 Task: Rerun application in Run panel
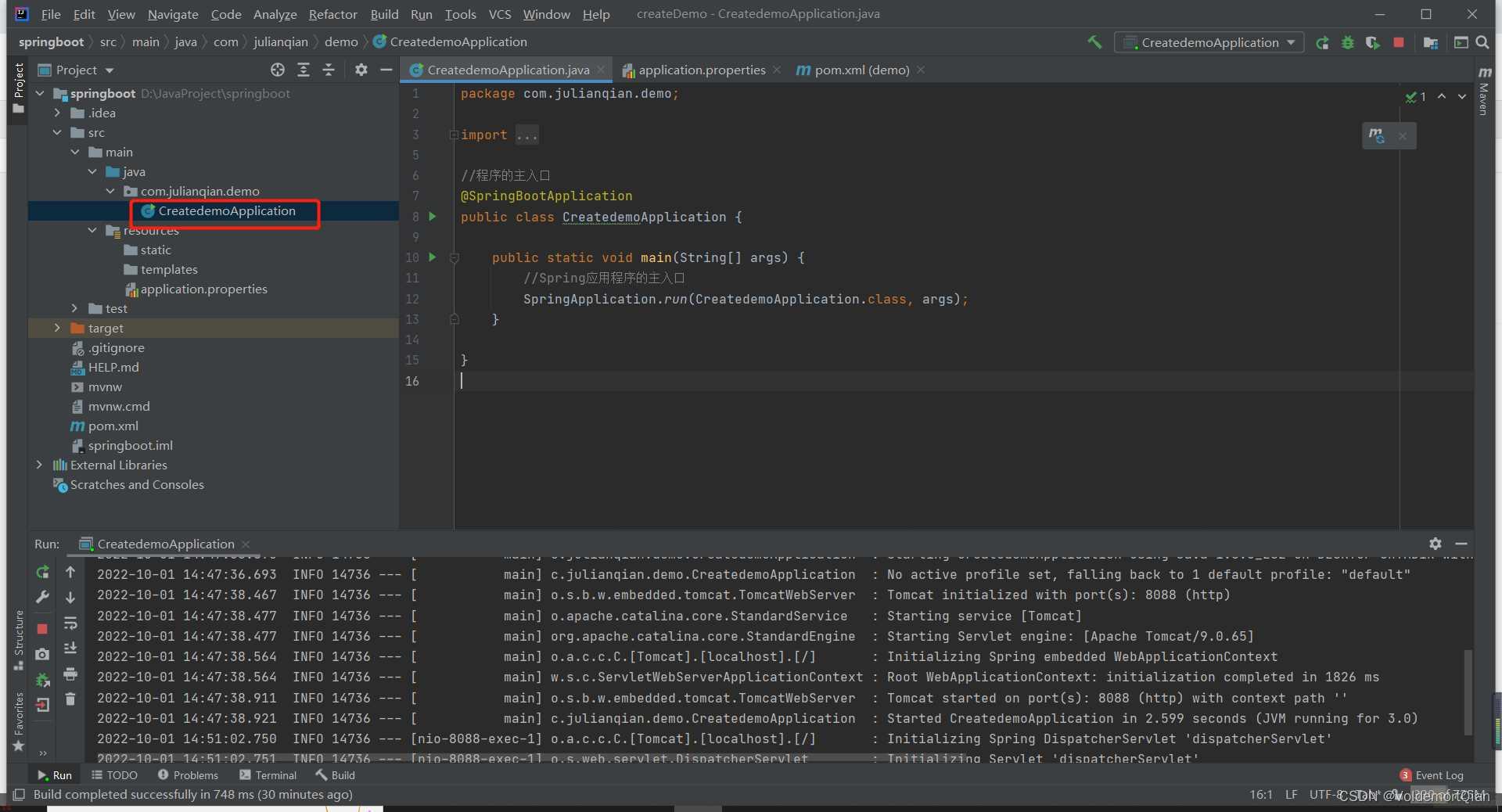pyautogui.click(x=43, y=573)
